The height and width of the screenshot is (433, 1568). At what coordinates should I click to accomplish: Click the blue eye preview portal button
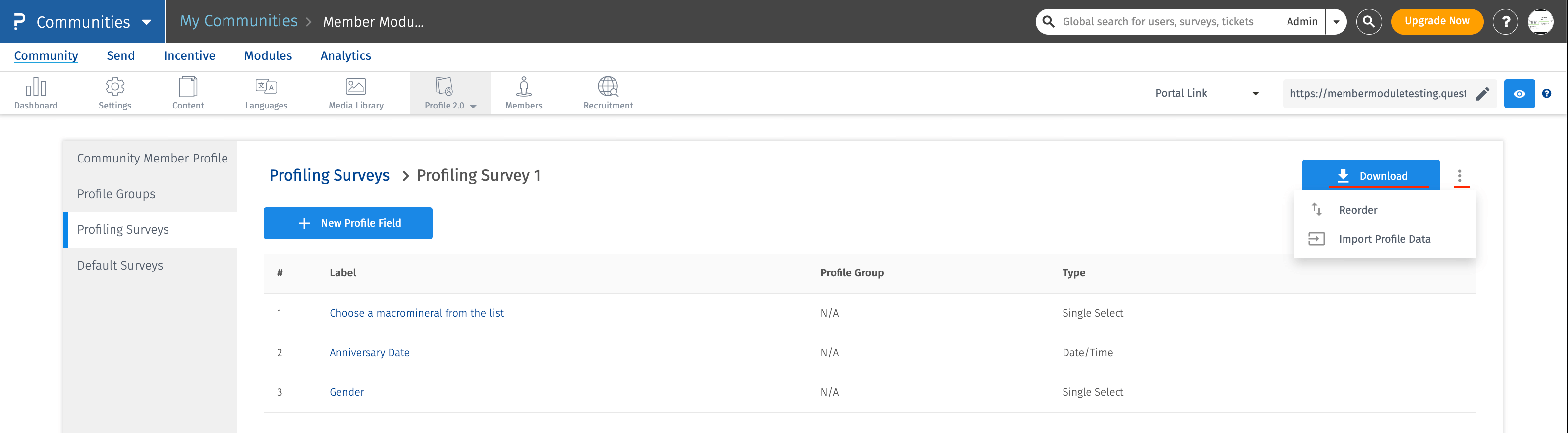point(1519,94)
